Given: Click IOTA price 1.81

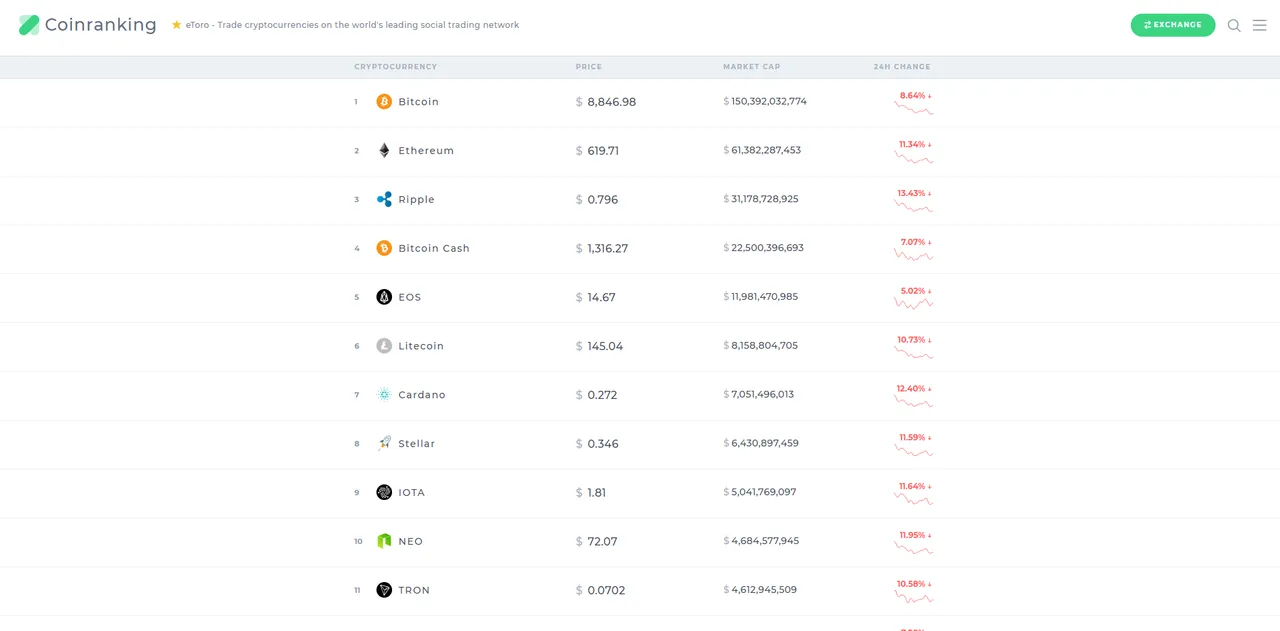Looking at the screenshot, I should pyautogui.click(x=597, y=493).
